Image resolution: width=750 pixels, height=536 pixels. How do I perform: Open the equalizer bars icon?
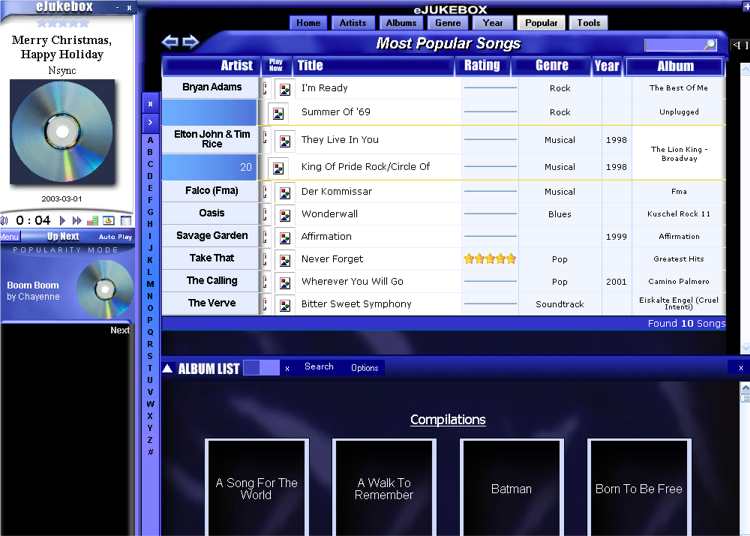pyautogui.click(x=92, y=220)
